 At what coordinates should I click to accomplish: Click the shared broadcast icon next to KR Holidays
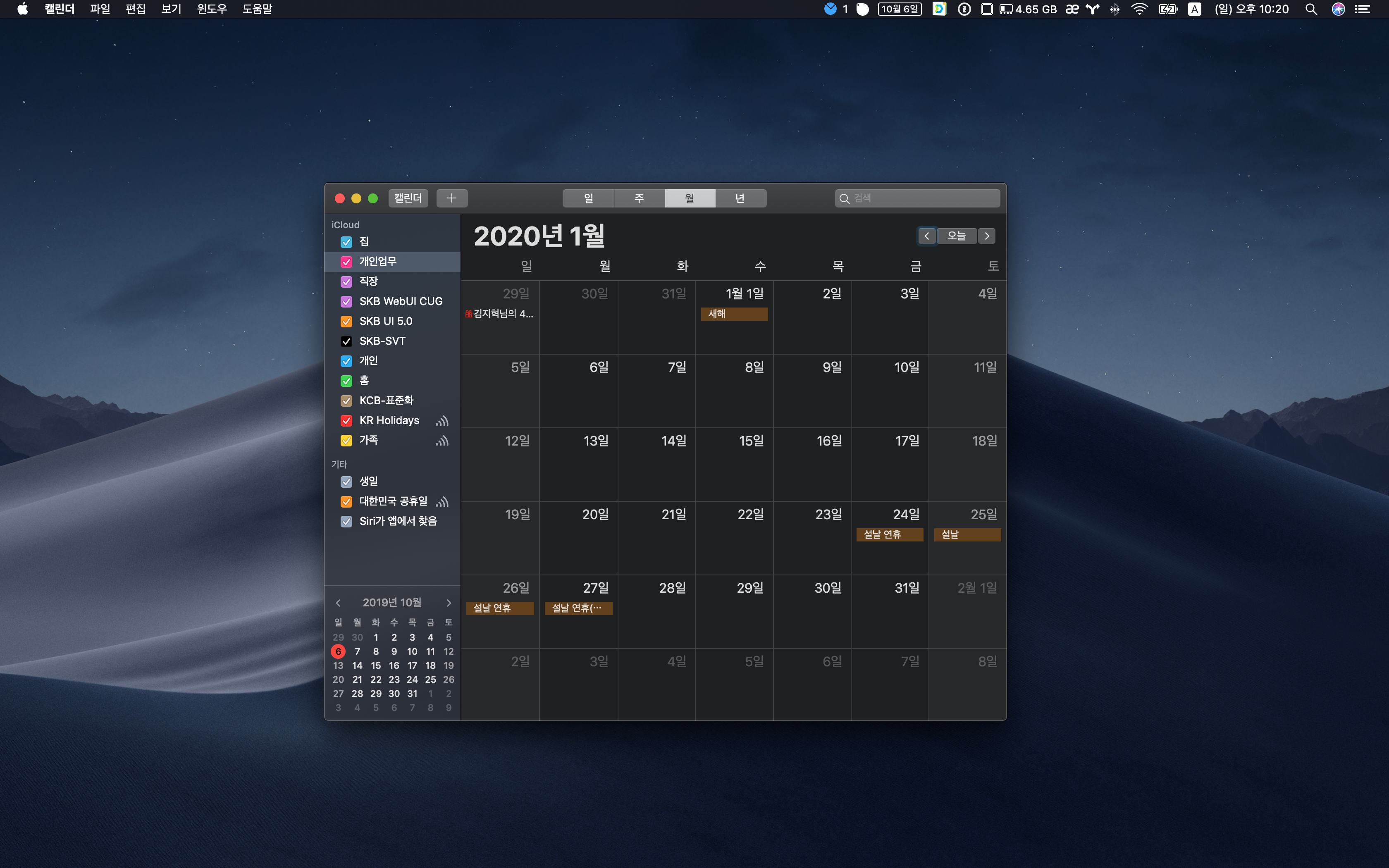point(442,421)
